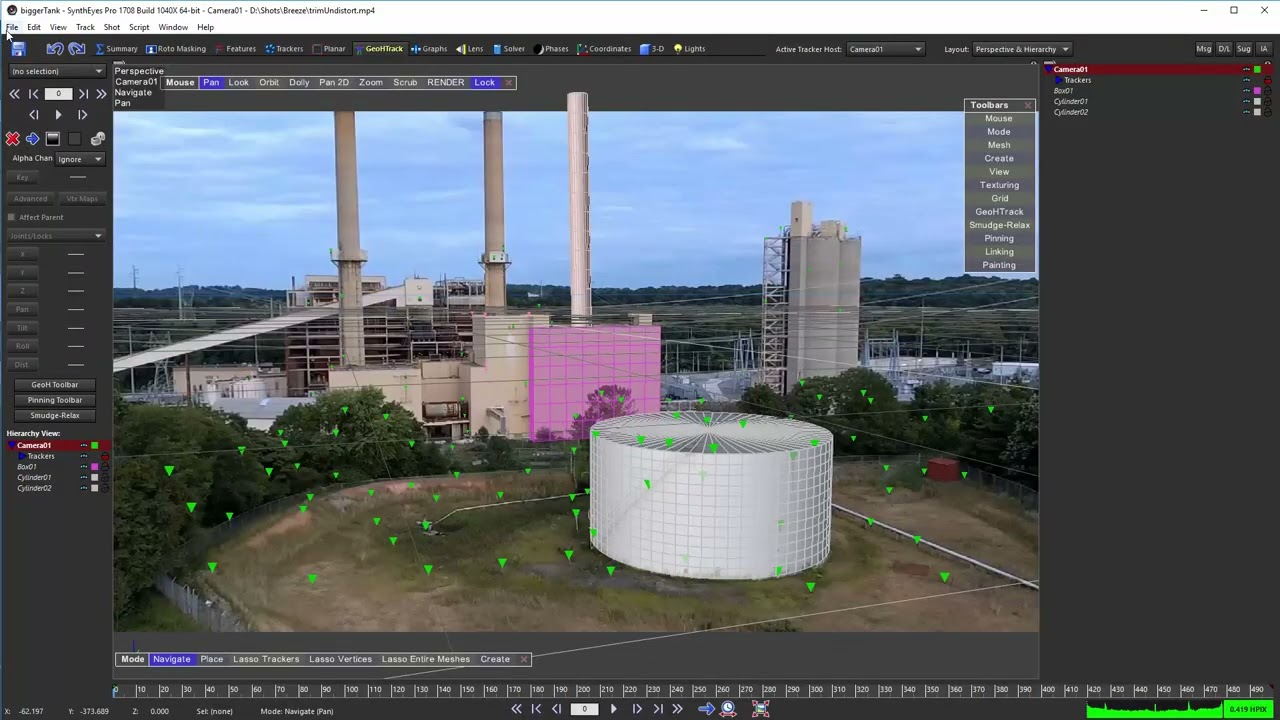Image resolution: width=1280 pixels, height=720 pixels.
Task: Click the red X delete icon
Action: pyautogui.click(x=12, y=139)
